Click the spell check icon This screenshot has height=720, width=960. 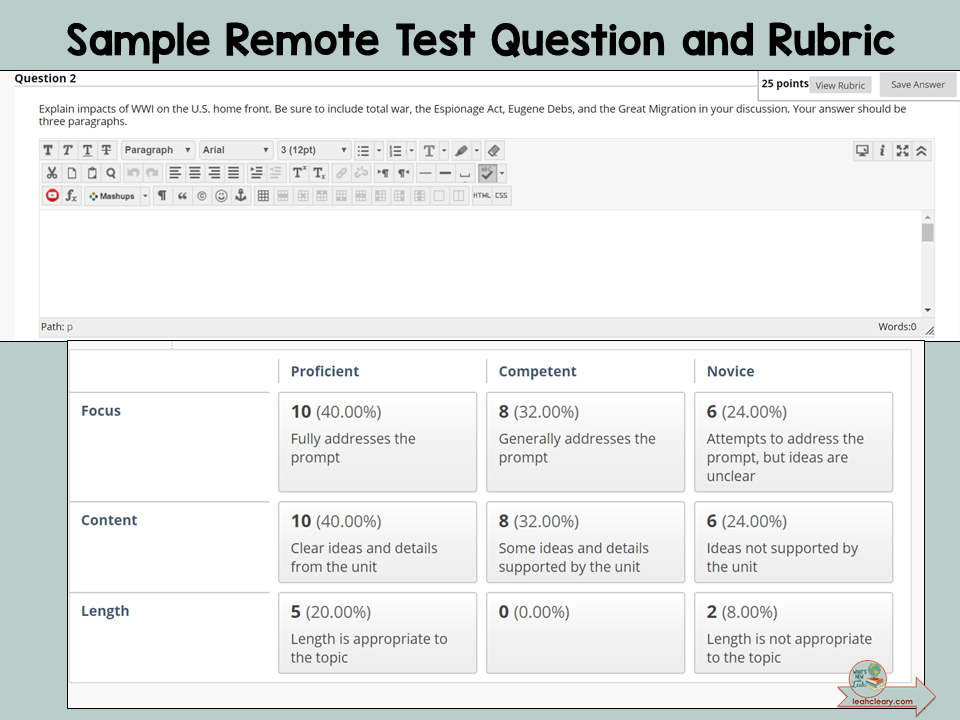488,172
